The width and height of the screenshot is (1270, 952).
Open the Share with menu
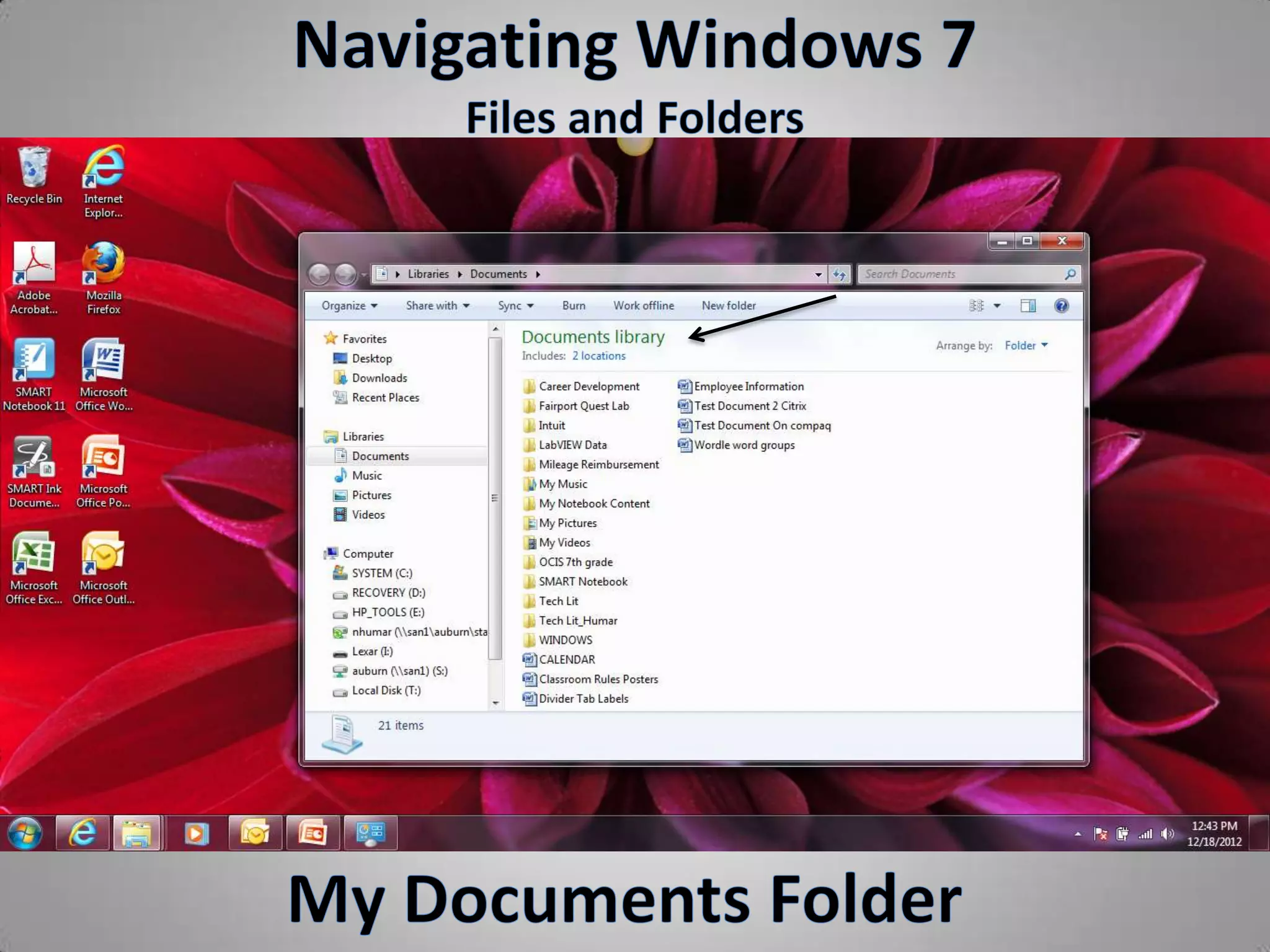click(437, 306)
